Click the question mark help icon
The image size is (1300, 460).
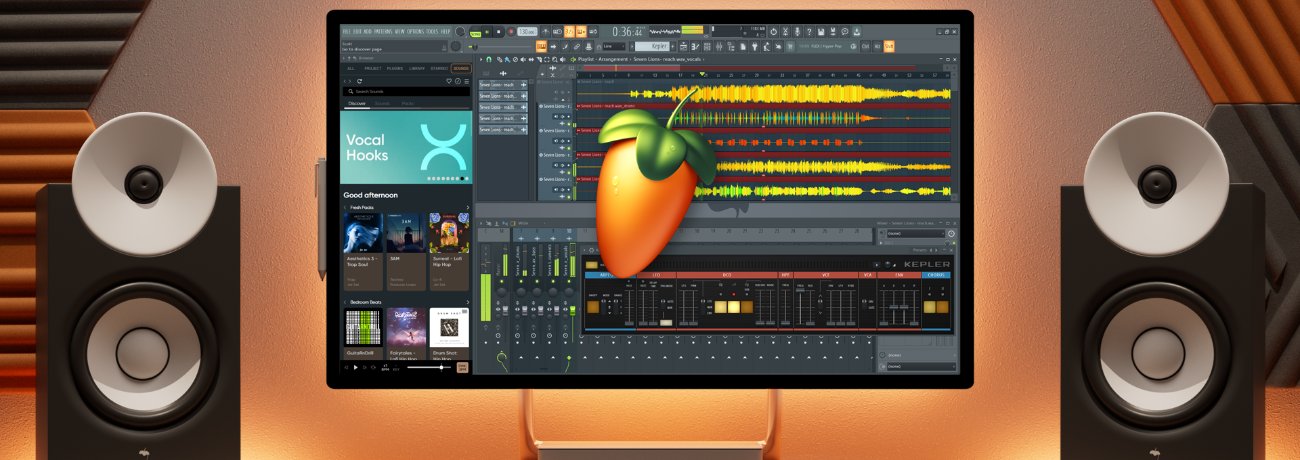point(809,31)
